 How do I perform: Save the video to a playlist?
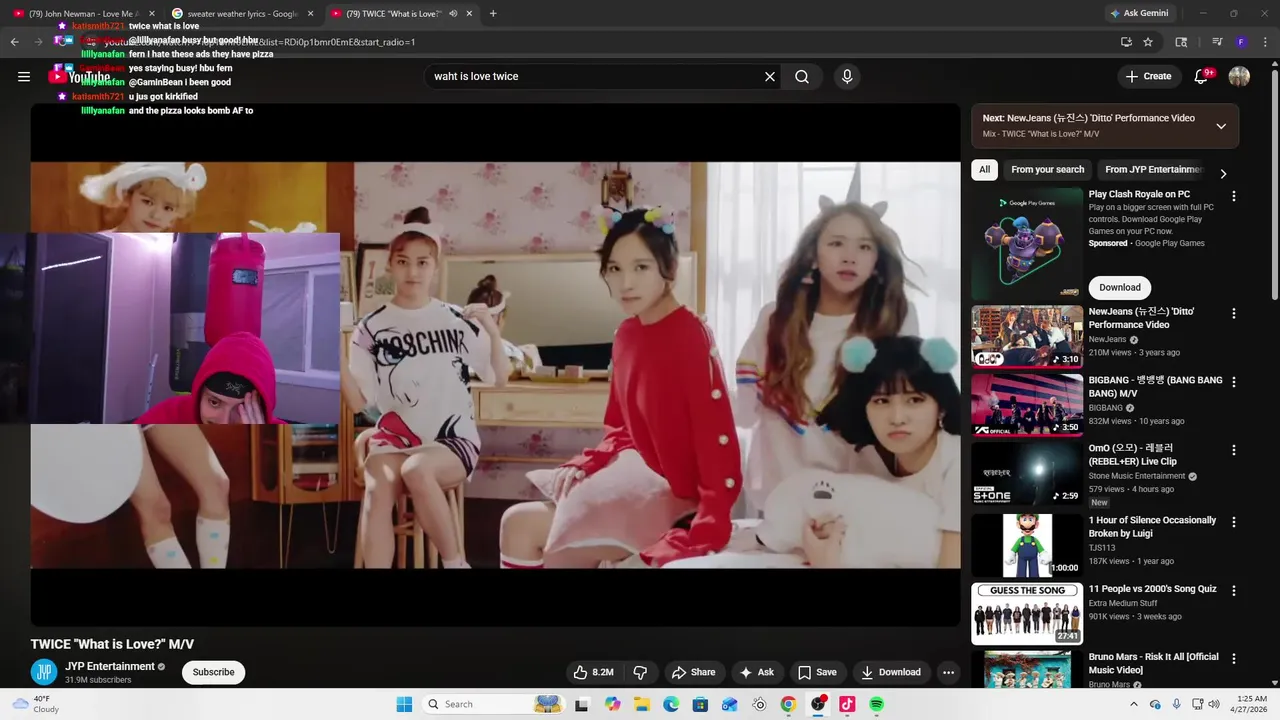tap(817, 673)
